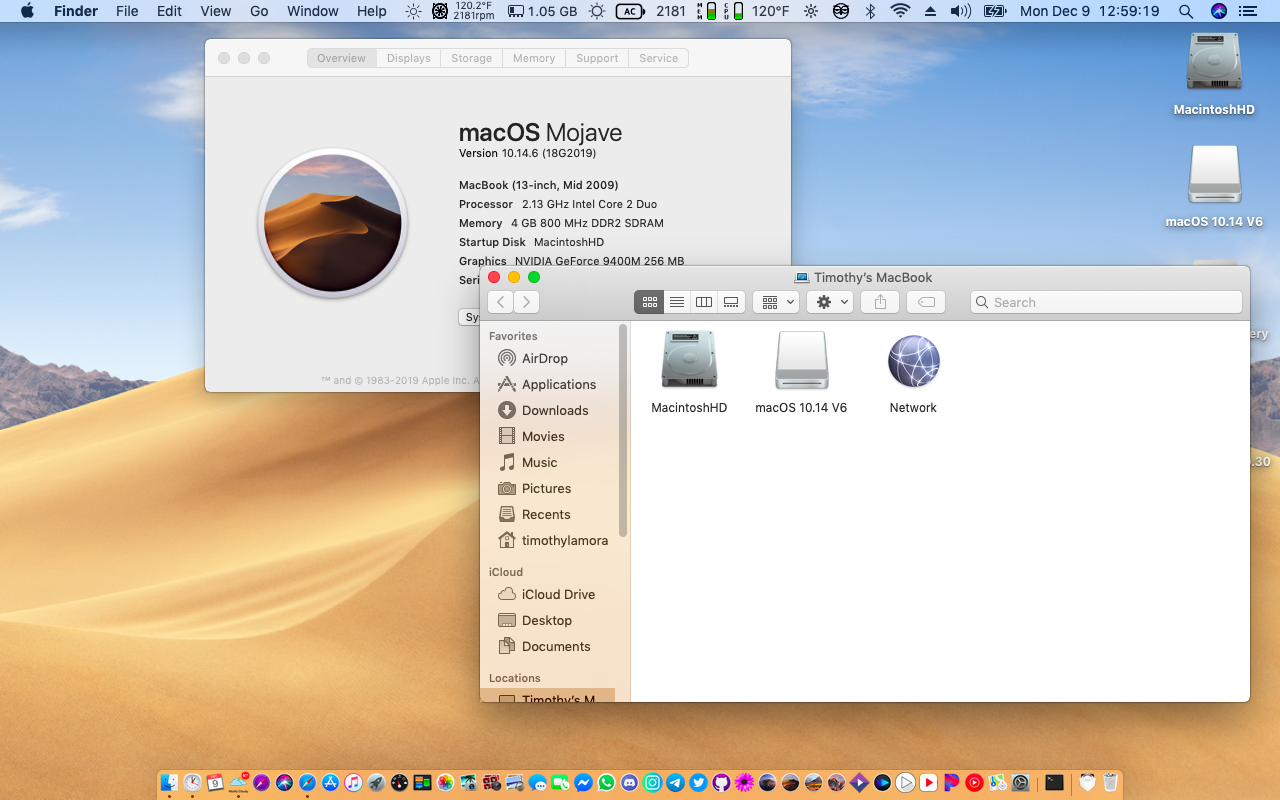
Task: Click the battery status menu bar icon
Action: tap(995, 11)
